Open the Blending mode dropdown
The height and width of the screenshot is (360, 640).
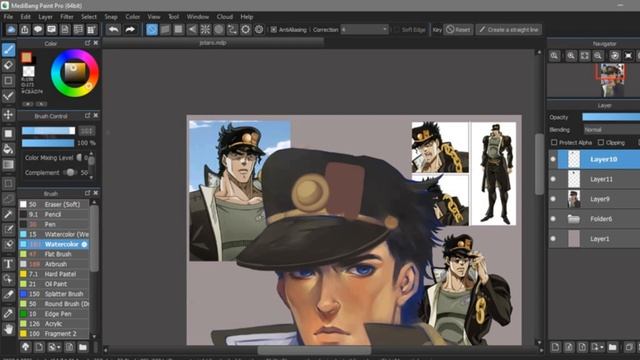611,130
